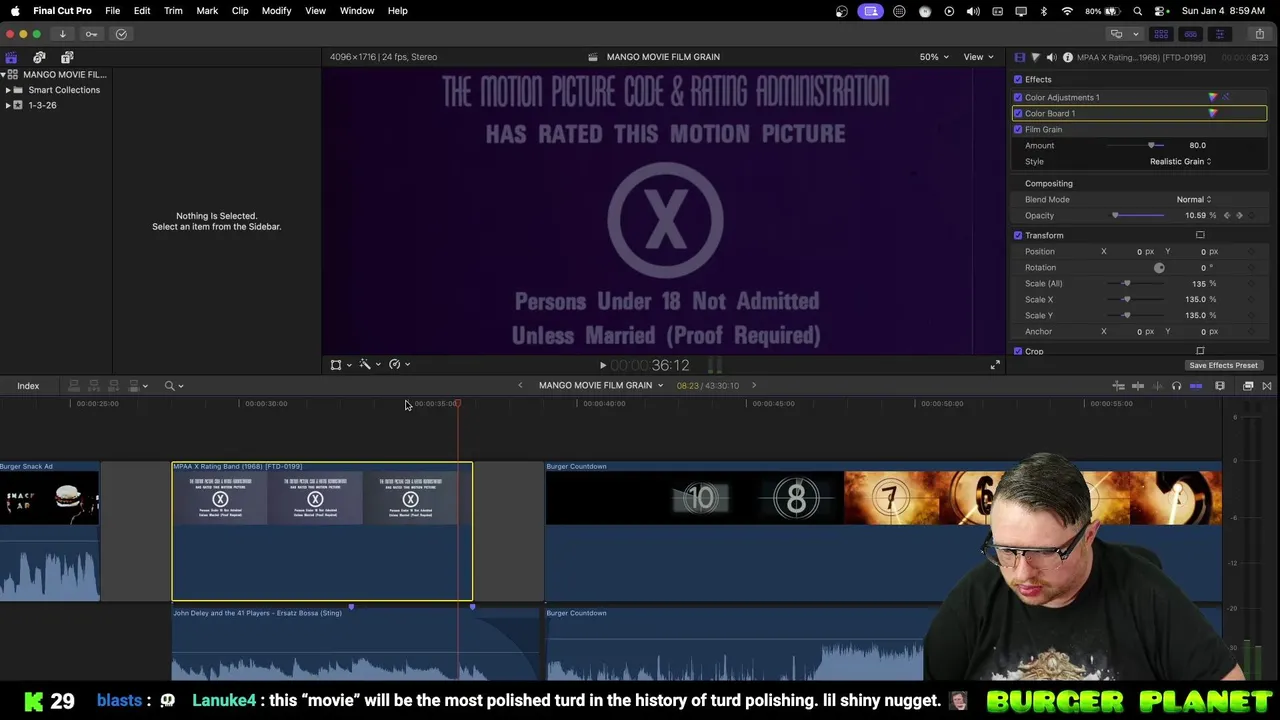Open the Transitions browser icon
The width and height of the screenshot is (1280, 720).
(1267, 386)
